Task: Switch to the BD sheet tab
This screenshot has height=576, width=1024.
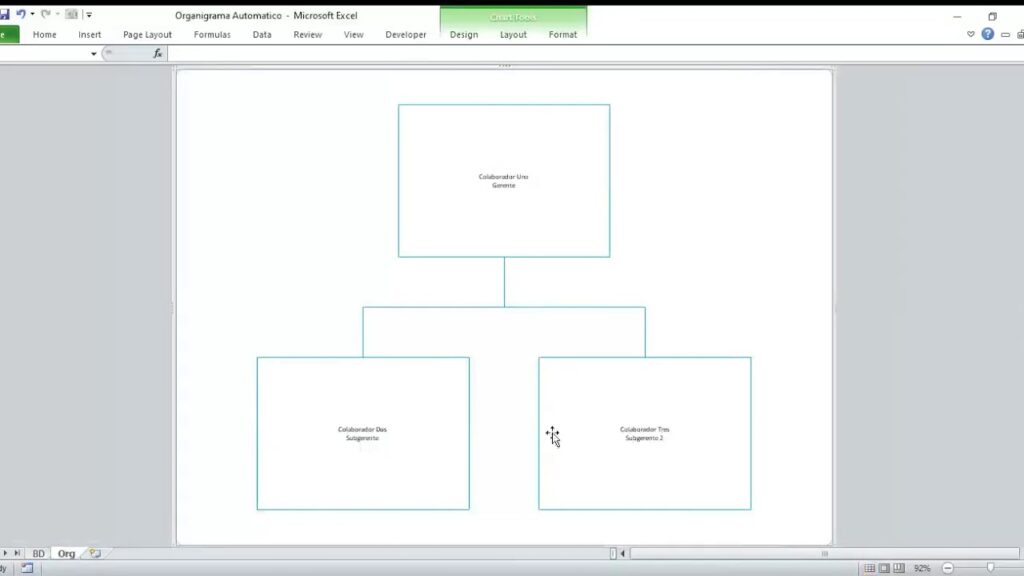Action: (39, 553)
